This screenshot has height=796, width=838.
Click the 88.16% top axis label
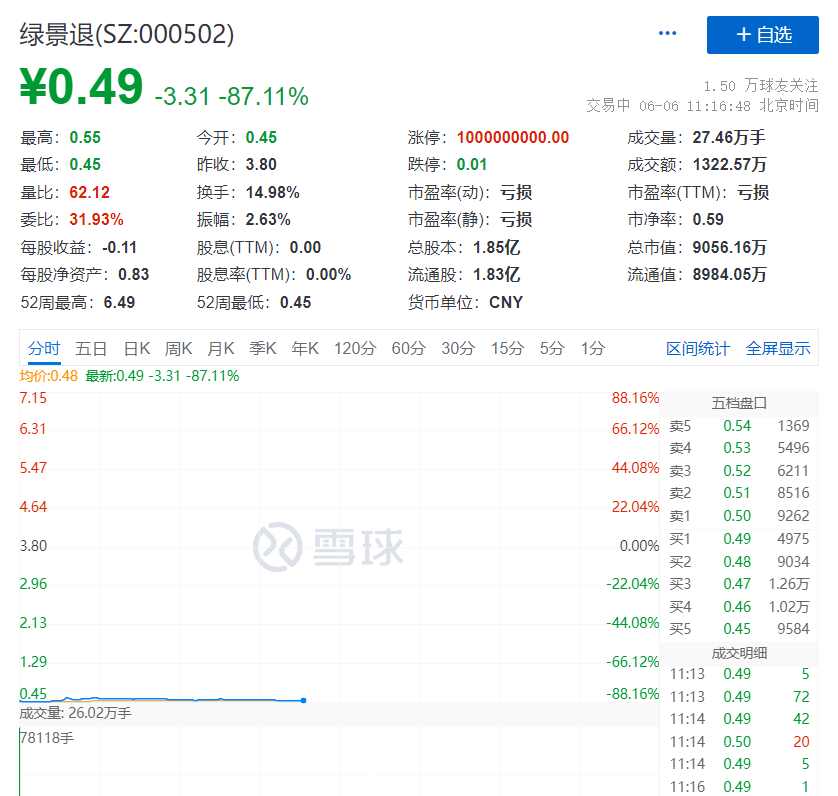tap(635, 398)
